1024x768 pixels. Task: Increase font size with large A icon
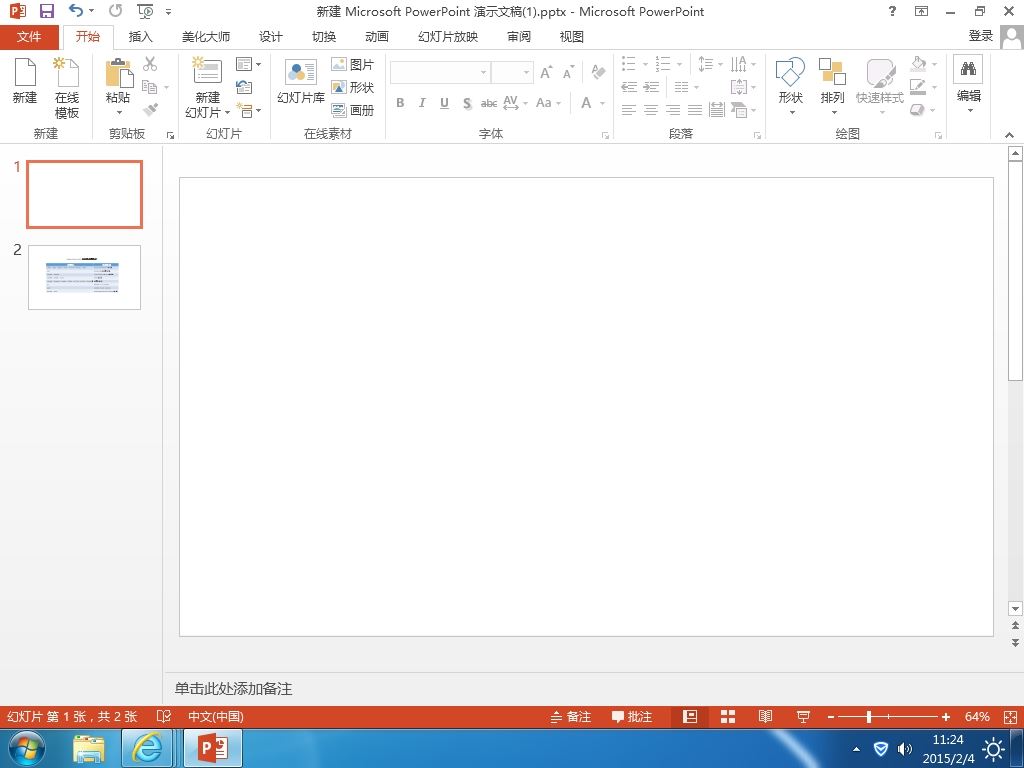546,72
